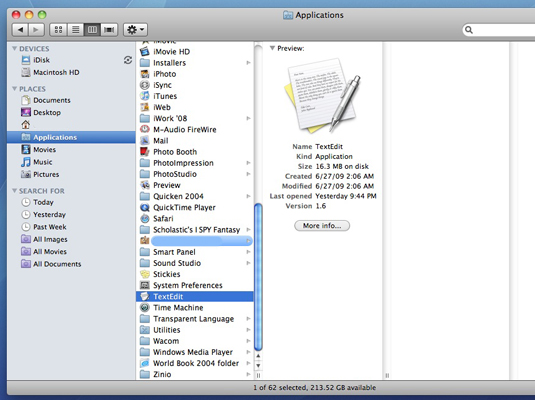Switch to column view
This screenshot has width=535, height=400.
click(x=92, y=30)
